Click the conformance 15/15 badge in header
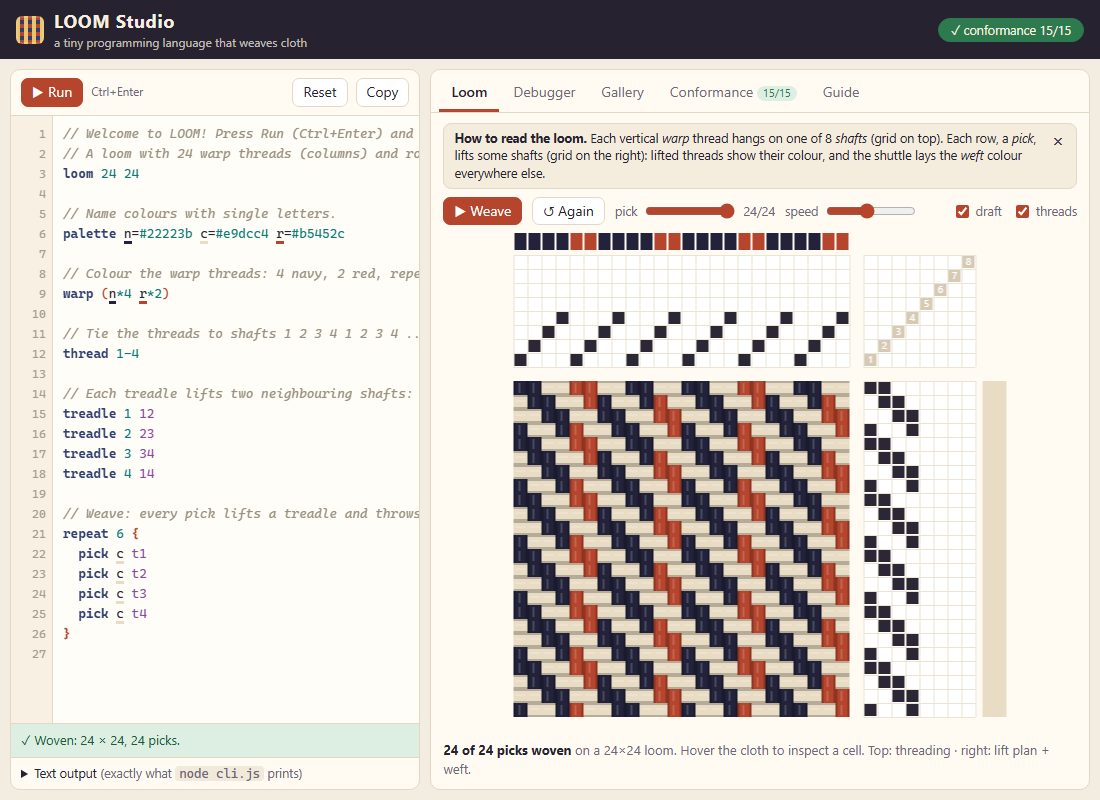The image size is (1100, 800). (x=1010, y=30)
